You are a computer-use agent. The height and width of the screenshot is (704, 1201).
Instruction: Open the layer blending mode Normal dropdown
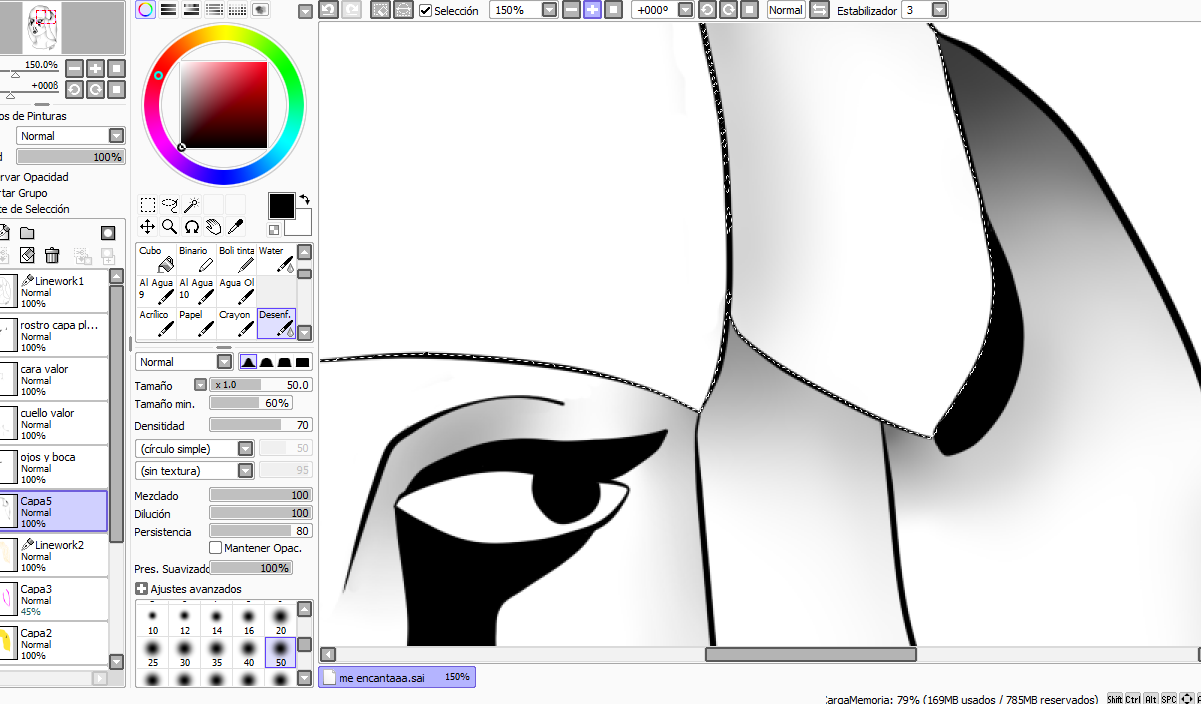[x=117, y=136]
